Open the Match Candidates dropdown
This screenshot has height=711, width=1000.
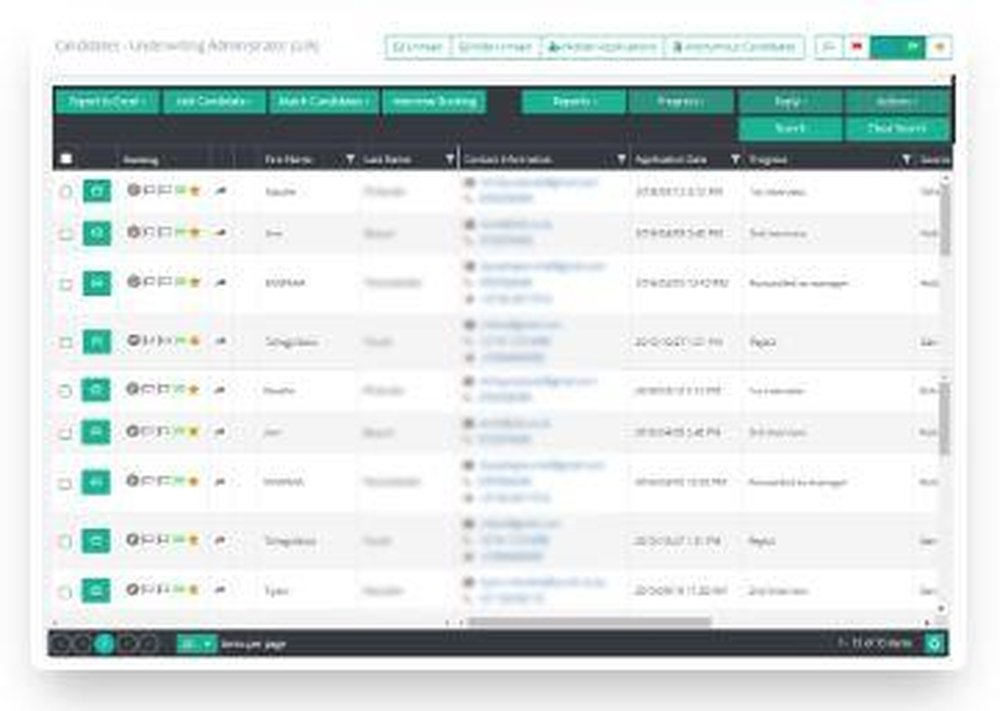(324, 101)
